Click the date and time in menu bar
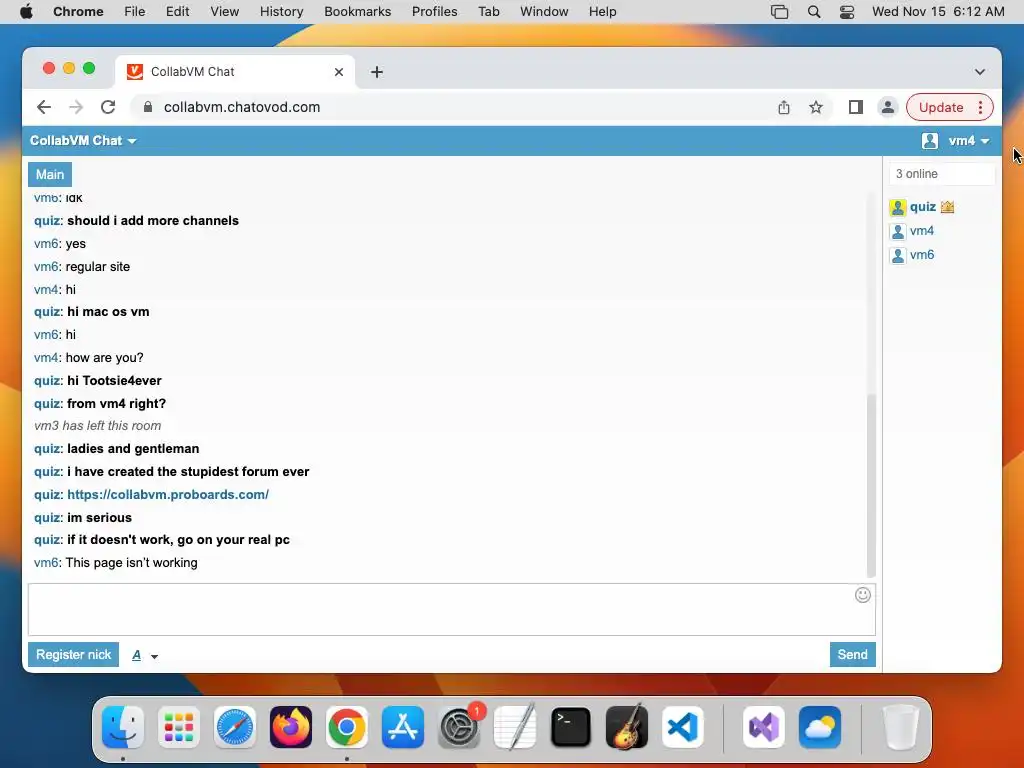 [x=938, y=12]
